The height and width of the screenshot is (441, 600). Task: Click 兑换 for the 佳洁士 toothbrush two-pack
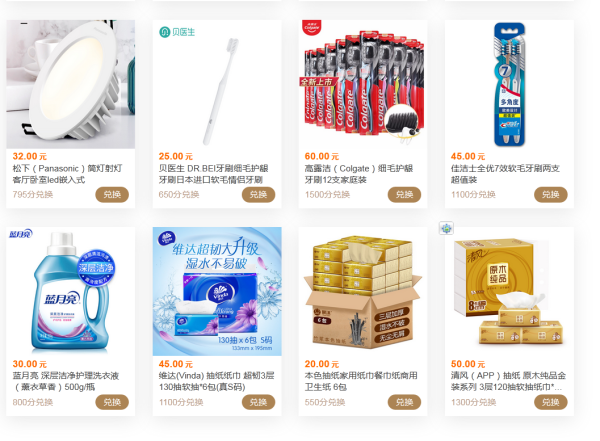tap(551, 195)
